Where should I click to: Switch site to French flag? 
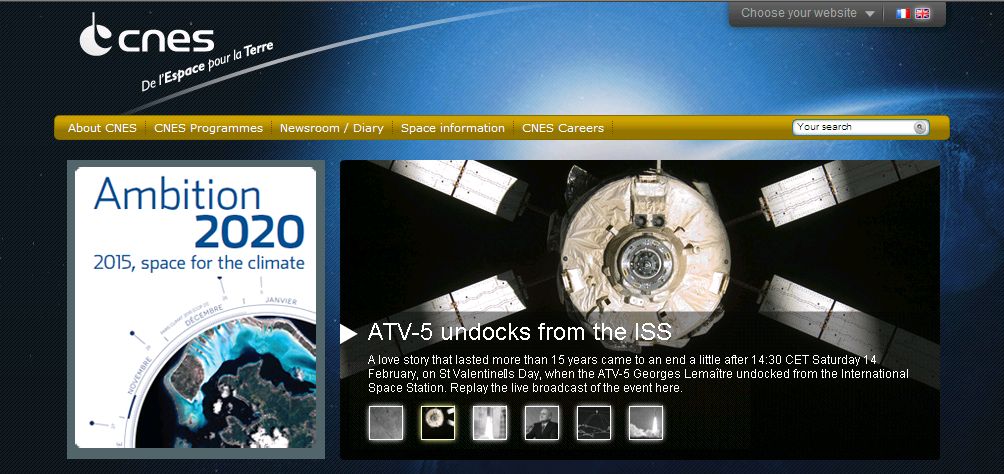[x=903, y=13]
